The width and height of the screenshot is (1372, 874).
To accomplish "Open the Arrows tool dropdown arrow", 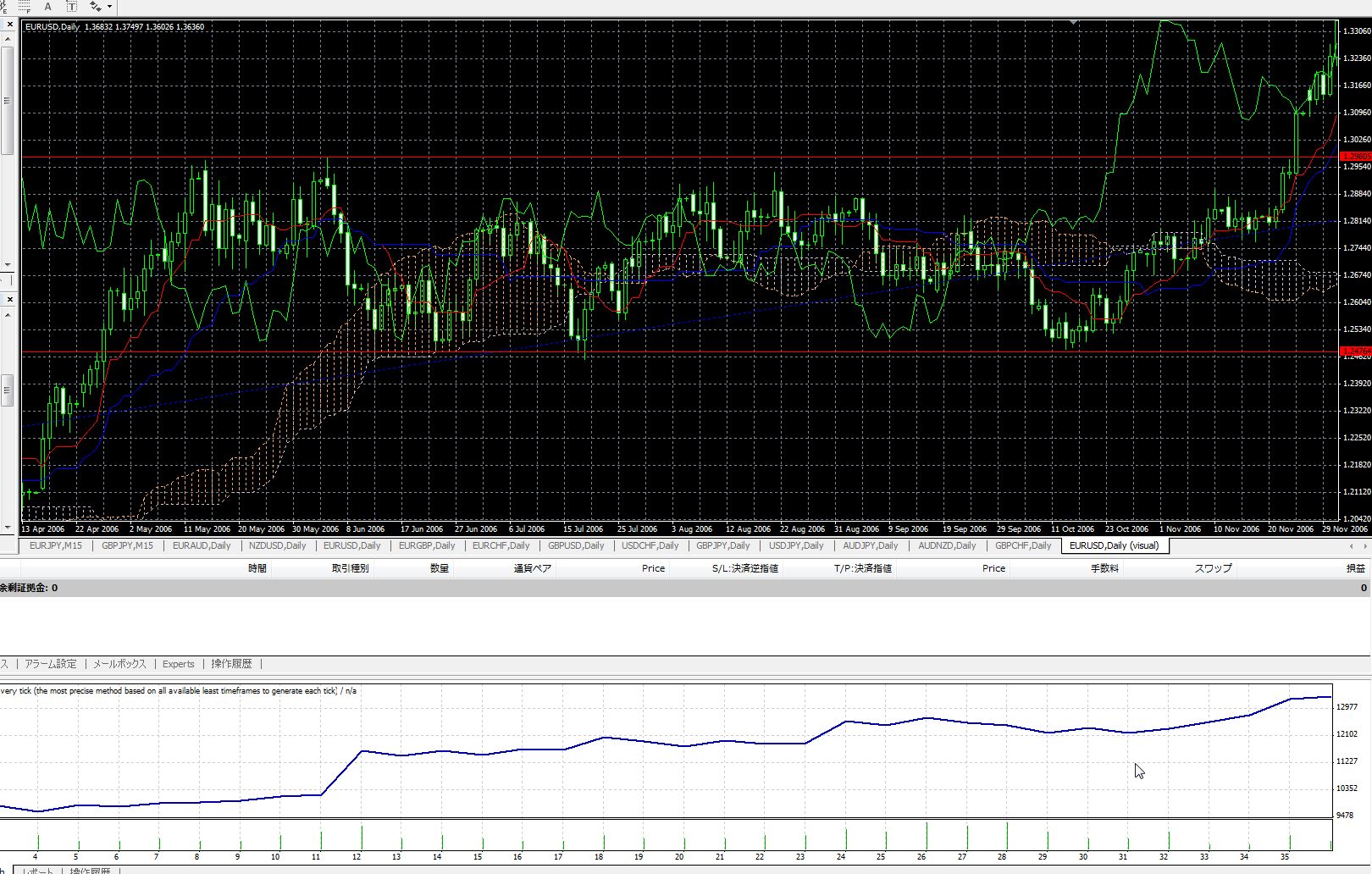I will click(109, 7).
